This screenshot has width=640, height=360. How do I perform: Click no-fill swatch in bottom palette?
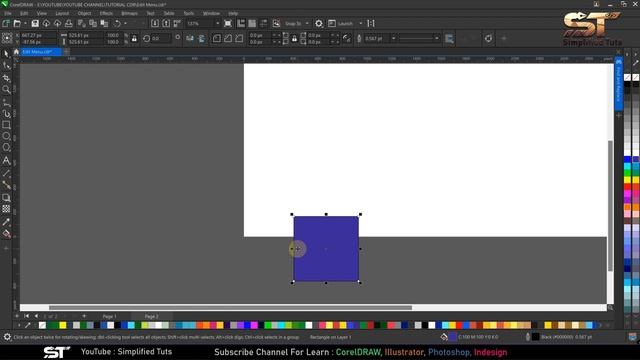[42, 325]
